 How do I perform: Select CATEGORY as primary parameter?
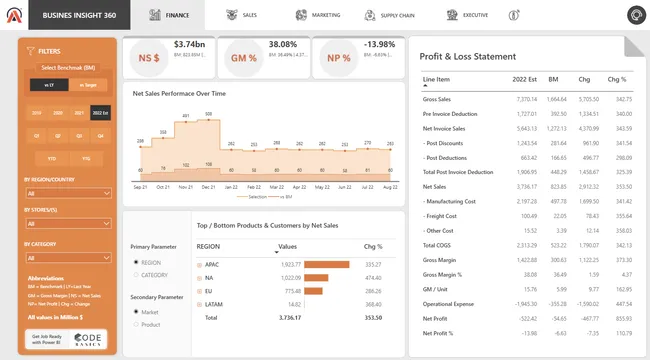[136, 275]
